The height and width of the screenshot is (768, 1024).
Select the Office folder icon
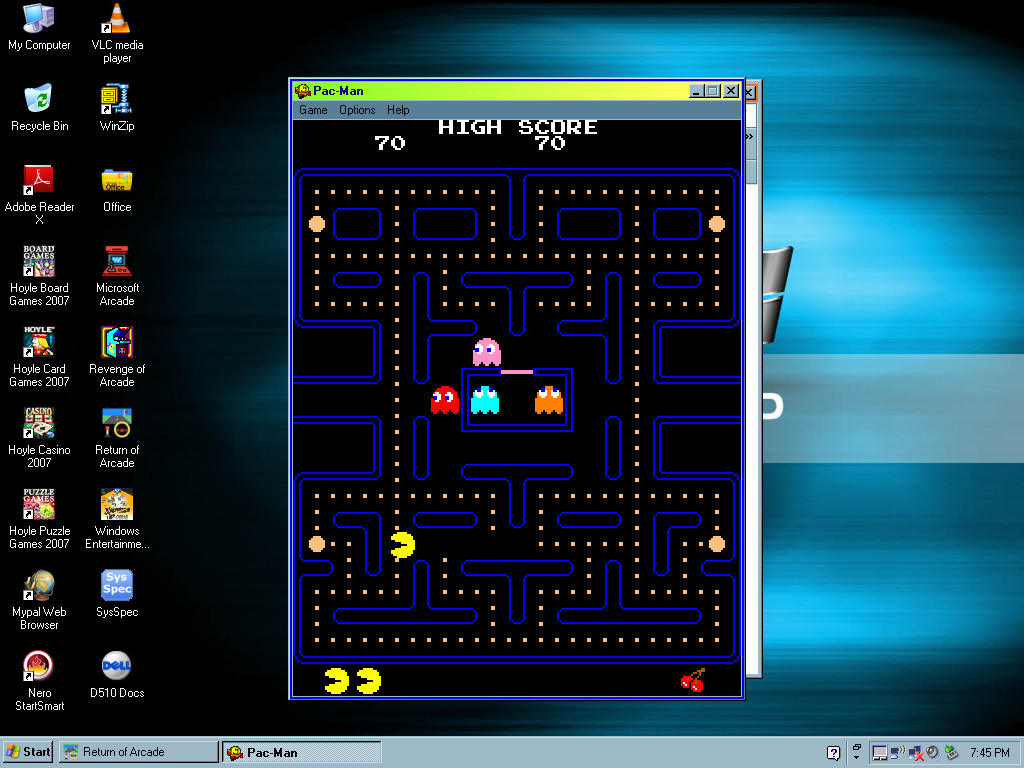(x=117, y=189)
